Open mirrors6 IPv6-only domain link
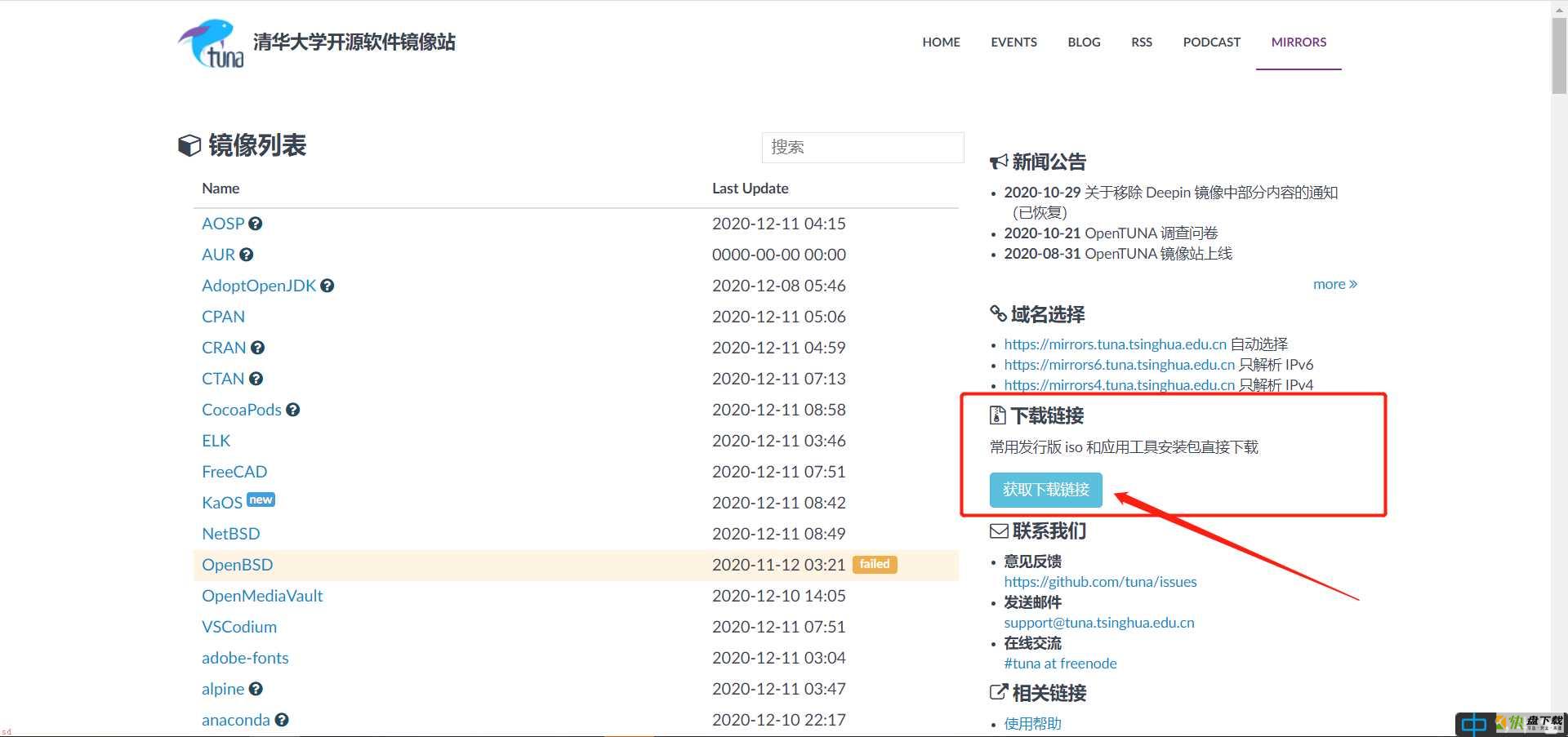 tap(1119, 365)
